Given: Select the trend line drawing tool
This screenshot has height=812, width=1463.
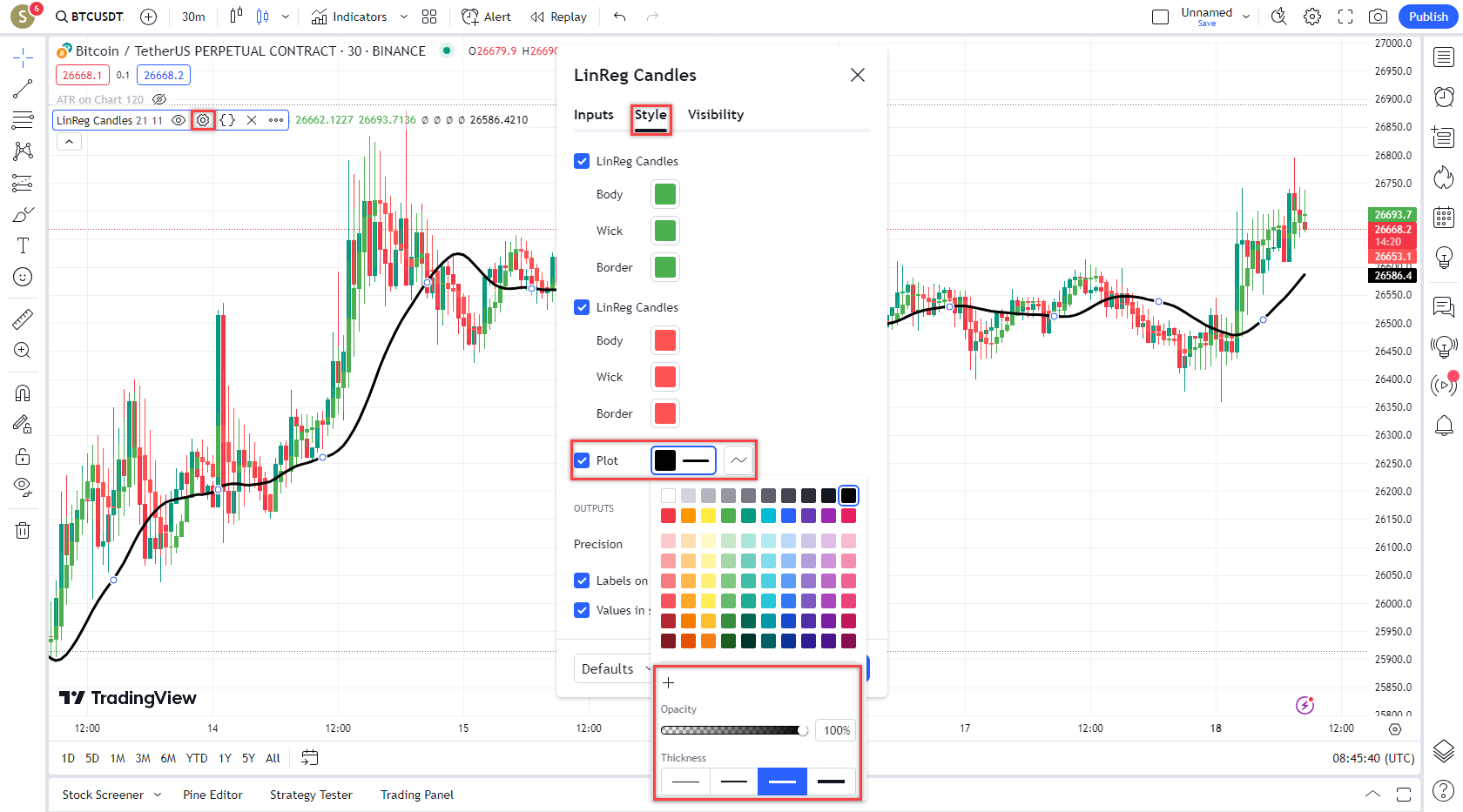Looking at the screenshot, I should coord(23,89).
